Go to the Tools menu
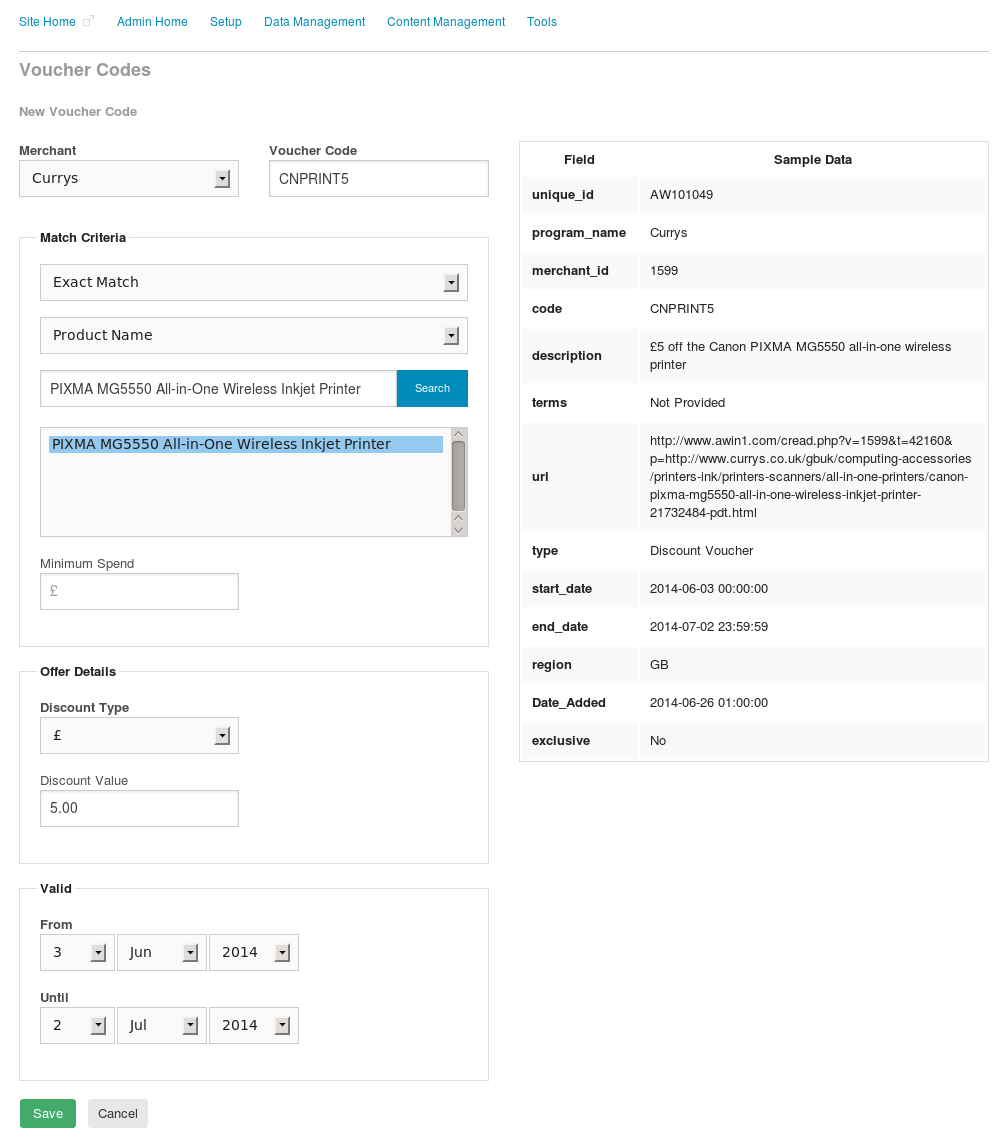Image resolution: width=1008 pixels, height=1148 pixels. point(542,22)
